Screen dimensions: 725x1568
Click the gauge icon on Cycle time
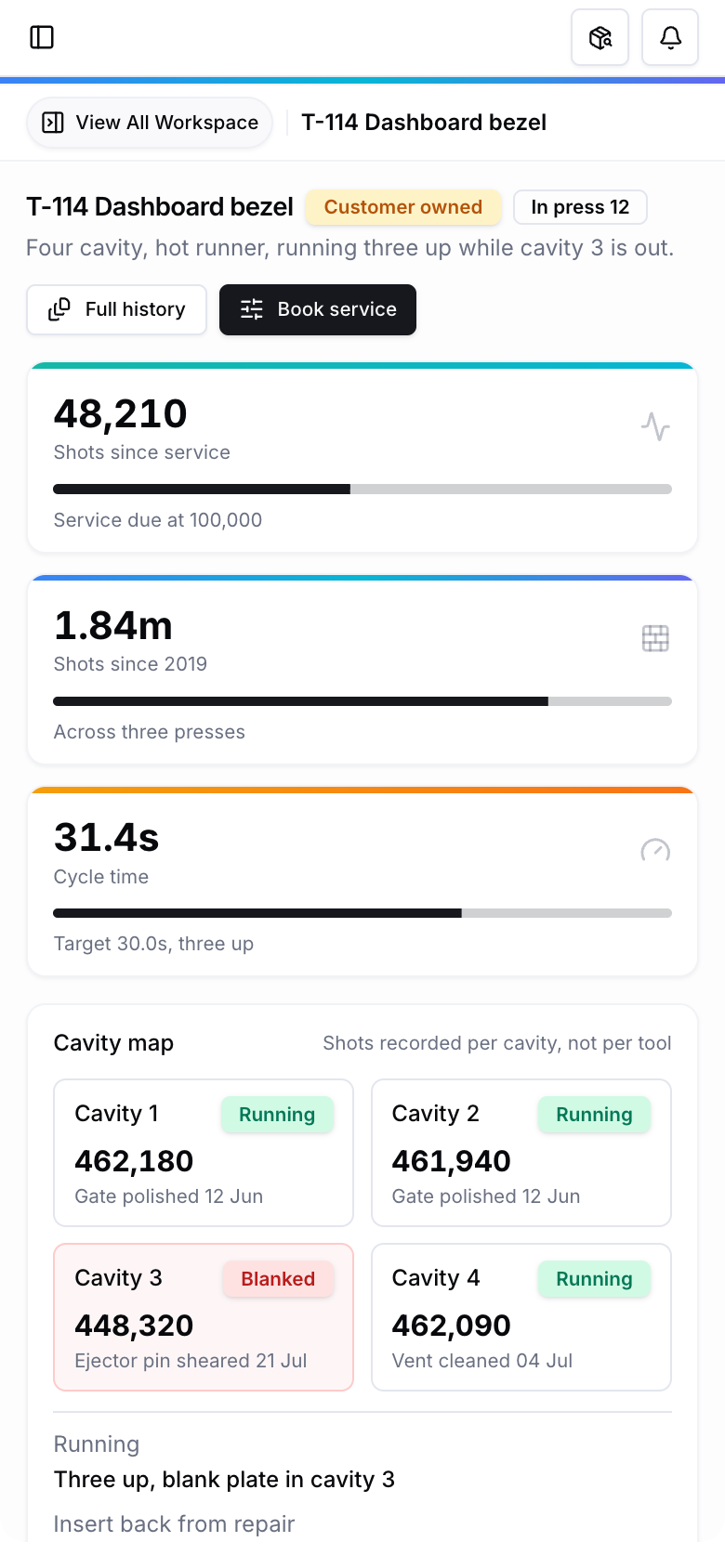point(655,850)
